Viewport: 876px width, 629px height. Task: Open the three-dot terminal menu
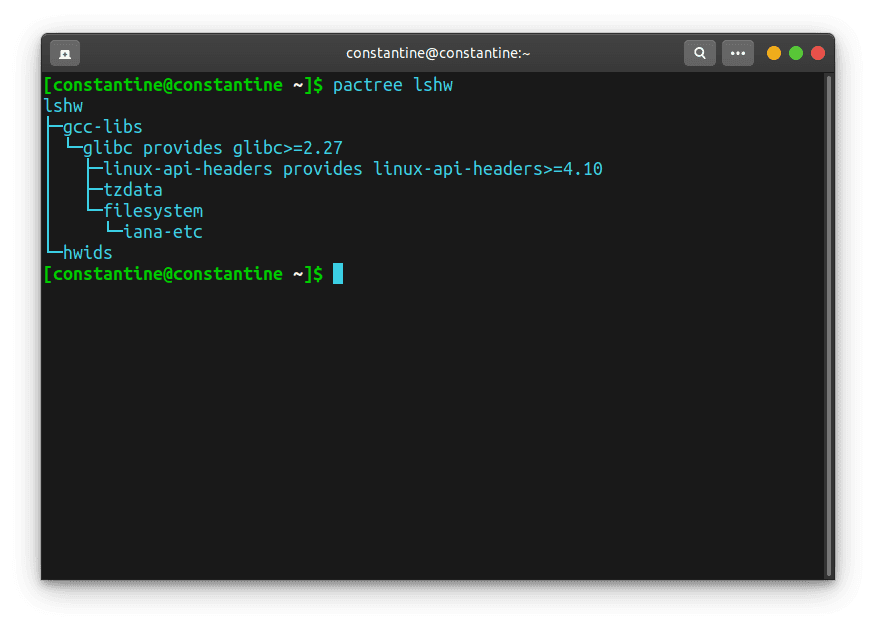click(738, 53)
